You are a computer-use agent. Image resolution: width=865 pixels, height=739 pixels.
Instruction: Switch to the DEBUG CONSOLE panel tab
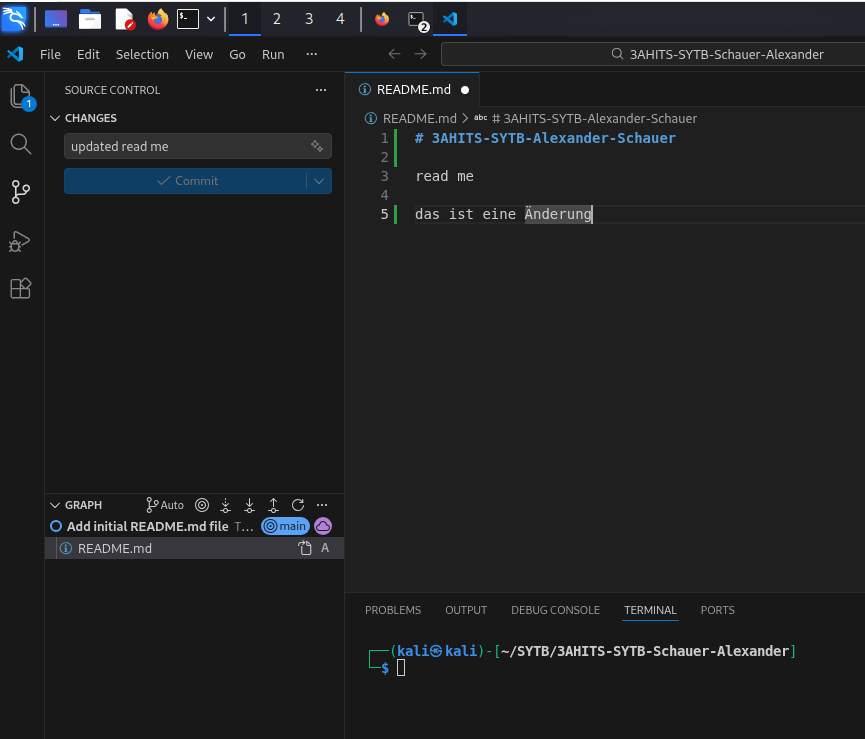coord(555,610)
